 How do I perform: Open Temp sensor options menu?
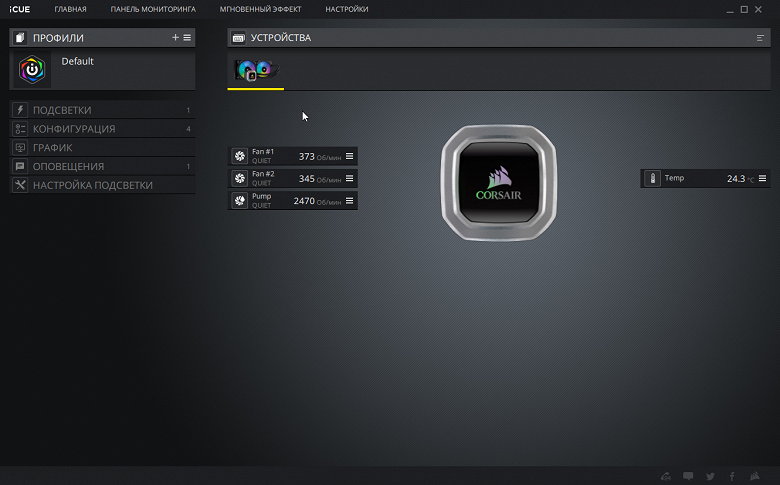click(762, 178)
